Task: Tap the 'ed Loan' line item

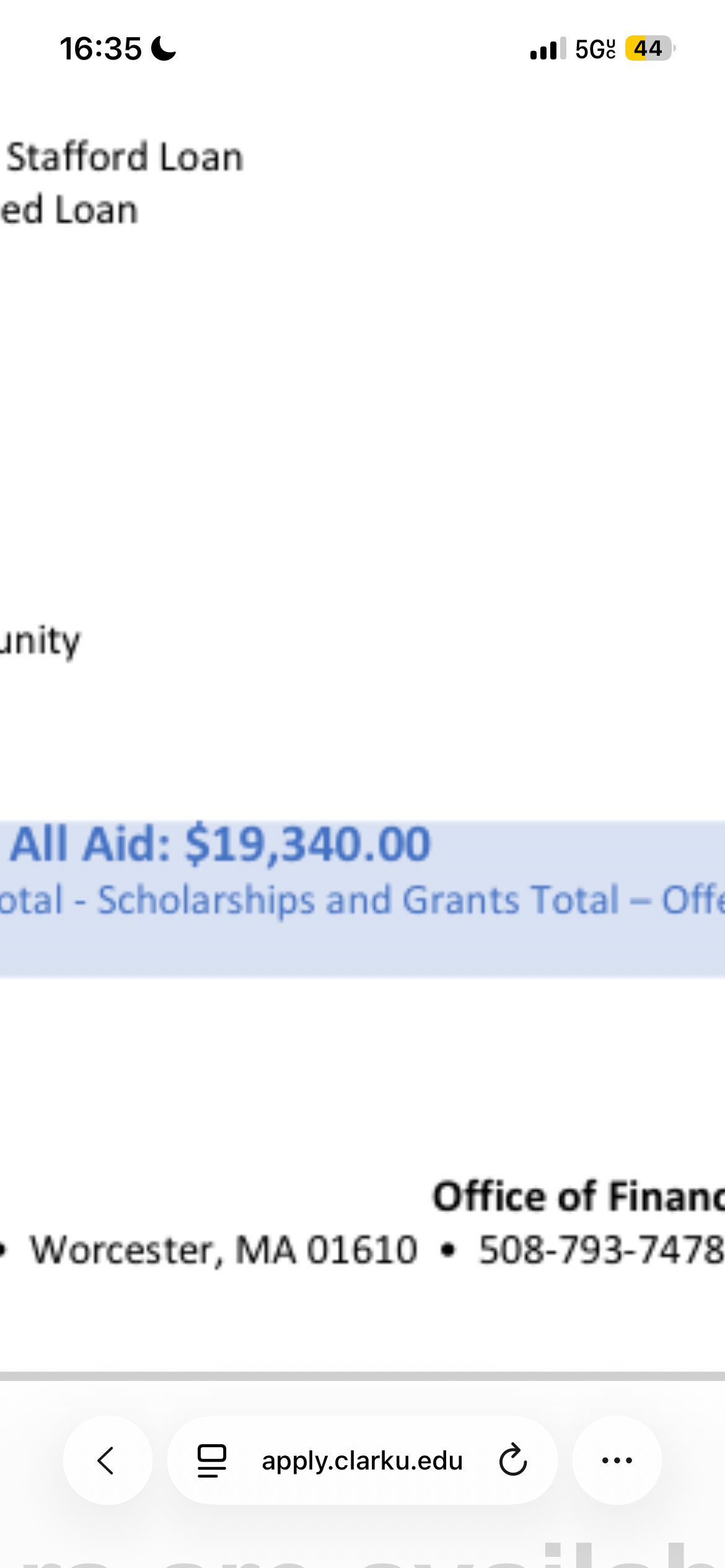Action: tap(69, 210)
